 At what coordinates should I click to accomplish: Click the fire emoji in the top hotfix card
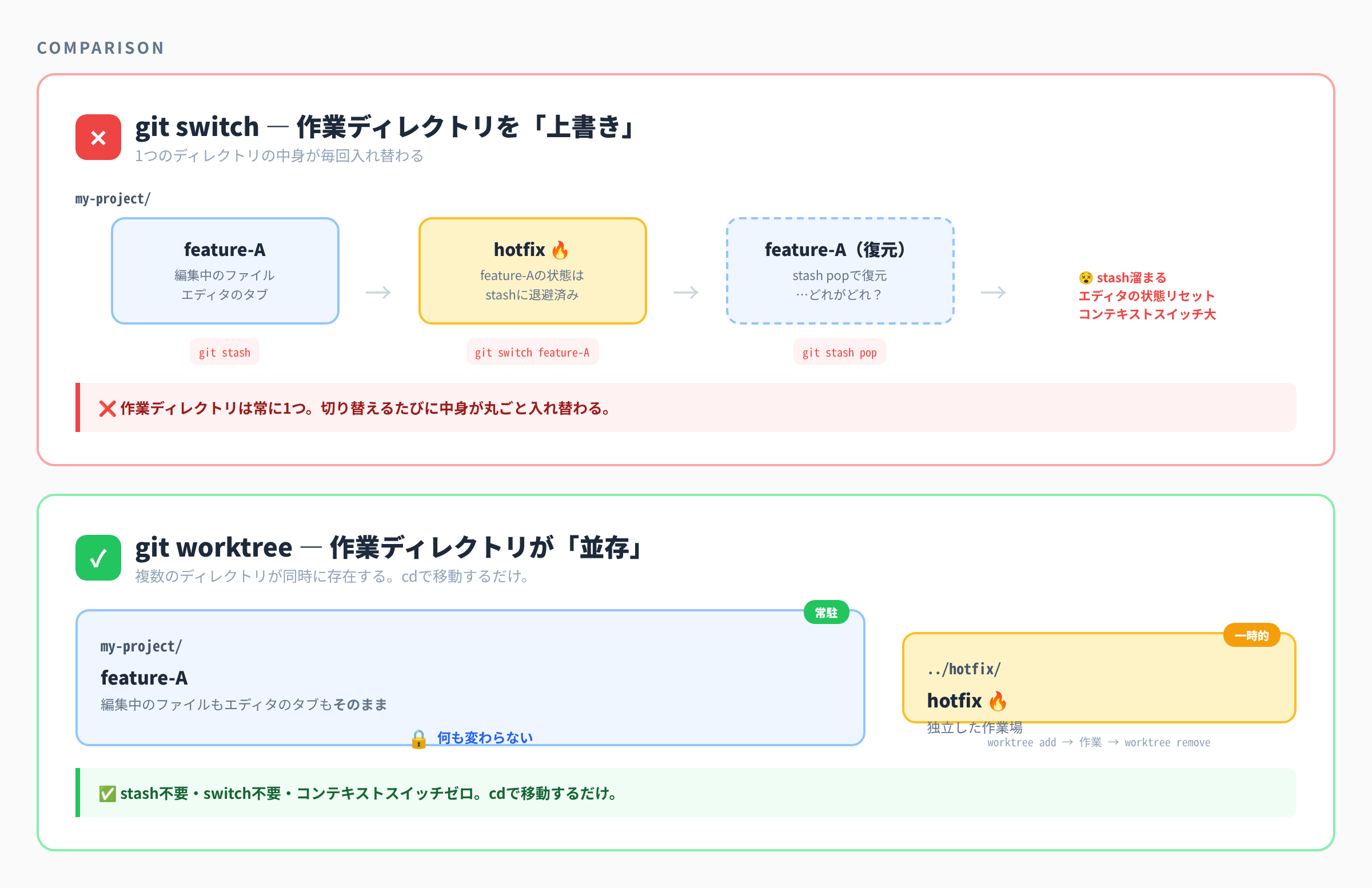pos(560,250)
